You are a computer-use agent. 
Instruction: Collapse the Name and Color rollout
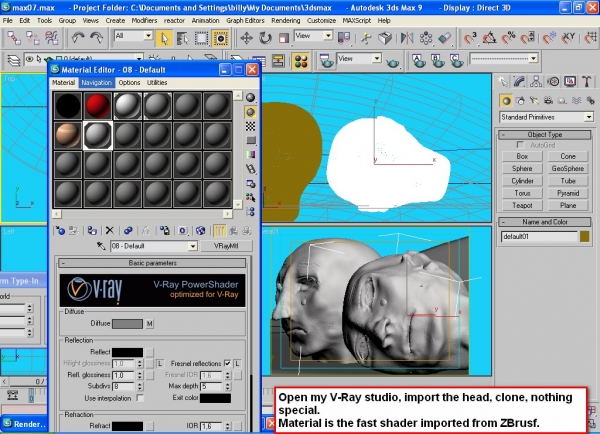click(x=545, y=222)
